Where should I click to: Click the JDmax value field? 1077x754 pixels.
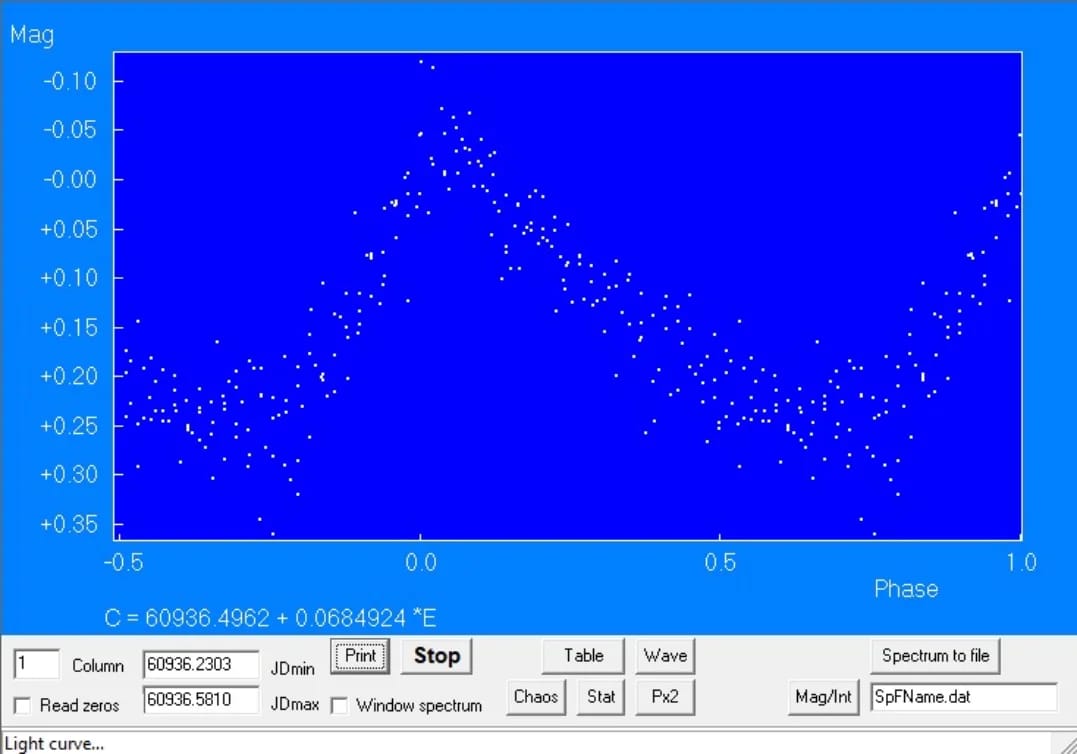click(200, 700)
